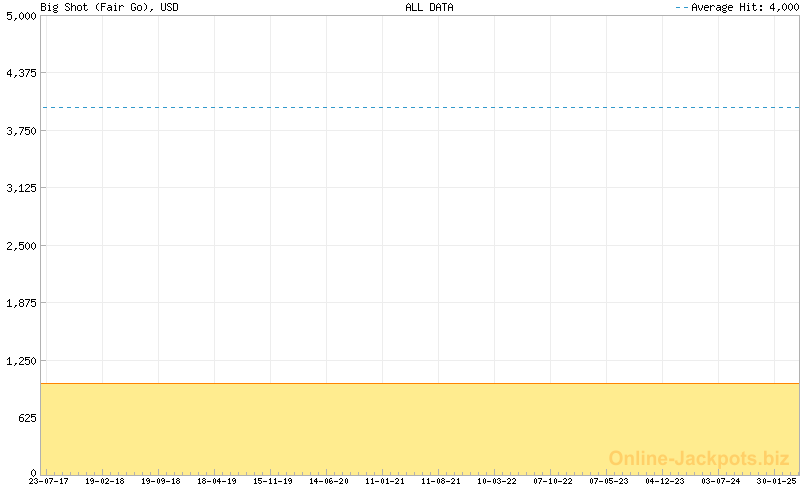Image resolution: width=800 pixels, height=490 pixels.
Task: Click the 1,250 y-axis label
Action: (x=21, y=361)
